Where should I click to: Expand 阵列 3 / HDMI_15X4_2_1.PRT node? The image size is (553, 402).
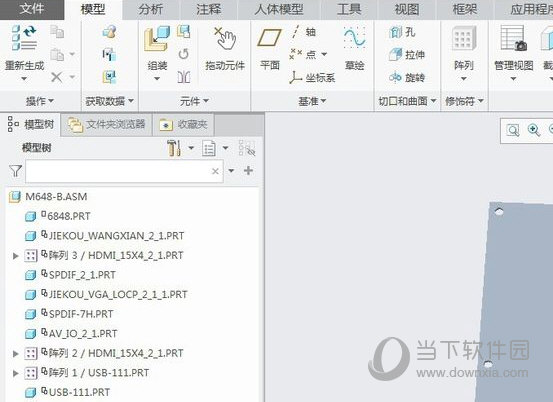click(x=16, y=256)
